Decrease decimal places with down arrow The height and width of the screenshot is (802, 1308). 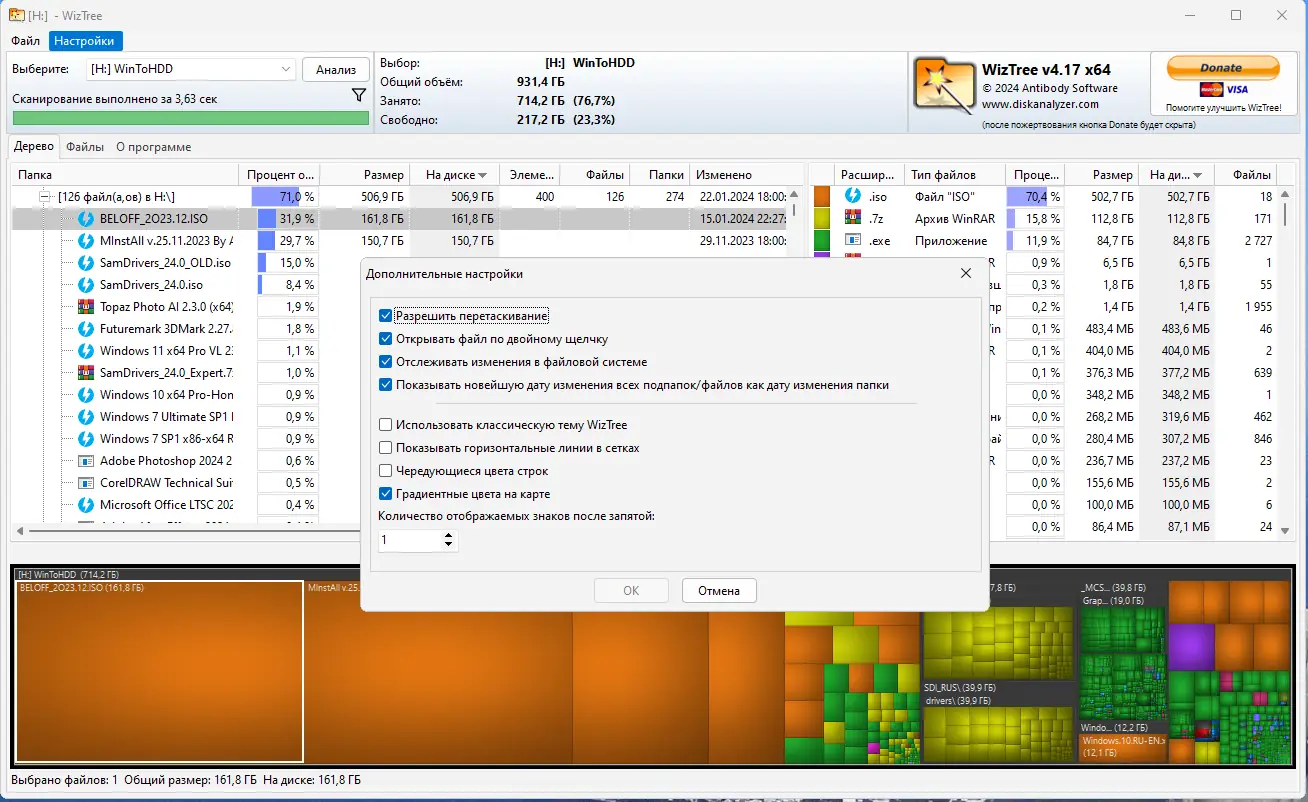[448, 545]
